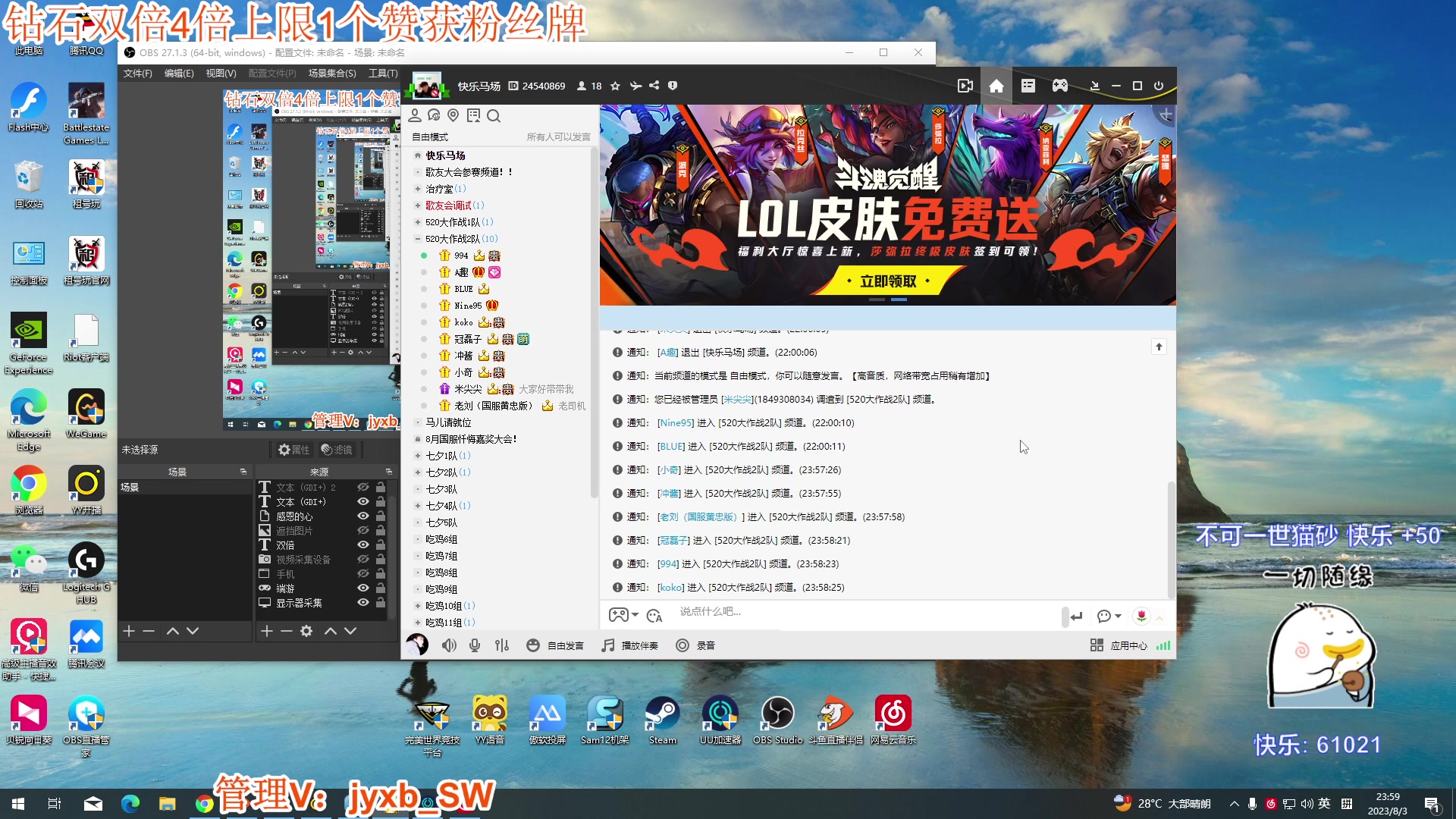The image size is (1456, 819).
Task: Click the 播放伴奏 button
Action: (x=629, y=645)
